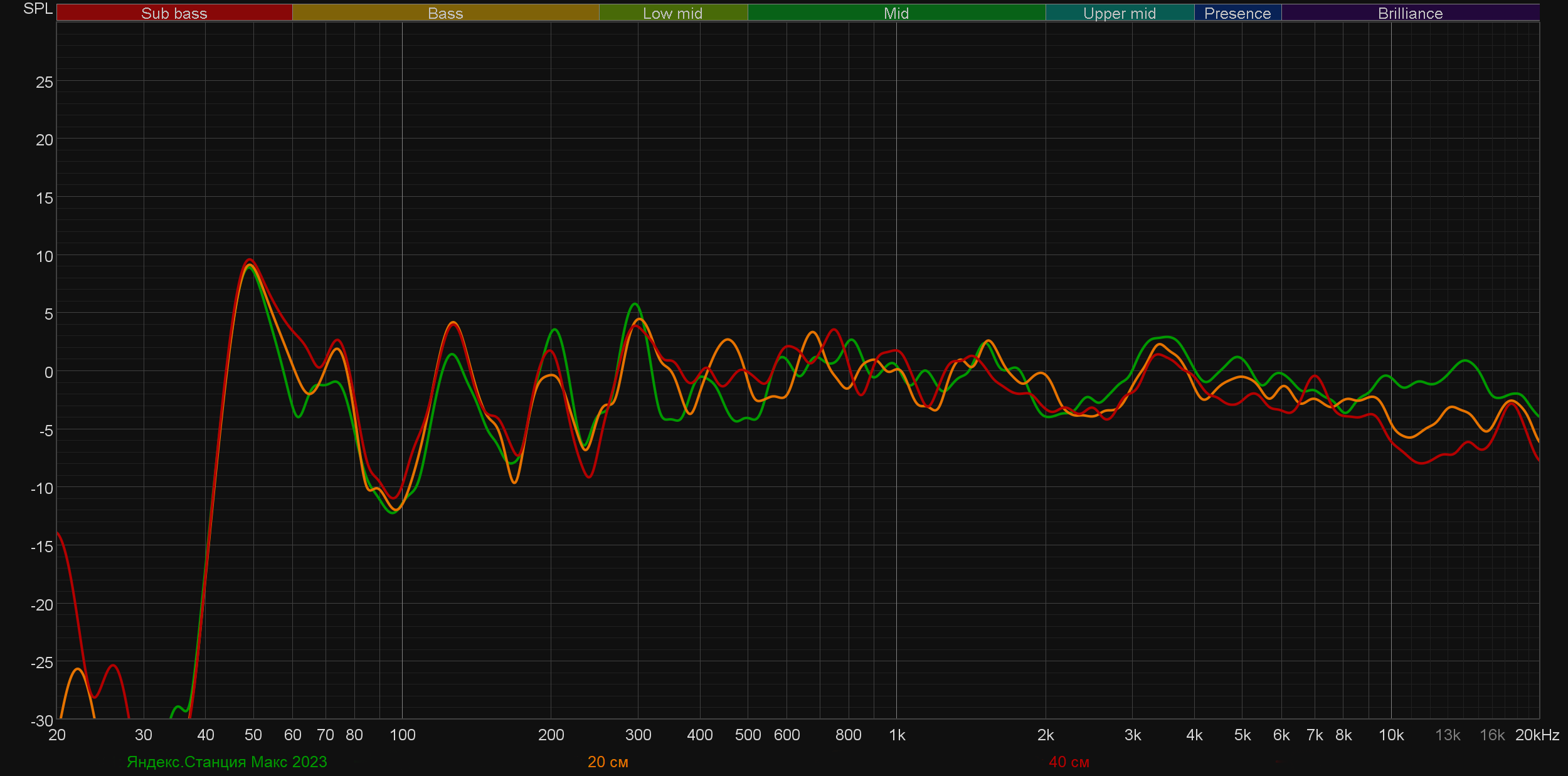
Task: Click the SPL axis title
Action: tap(38, 9)
